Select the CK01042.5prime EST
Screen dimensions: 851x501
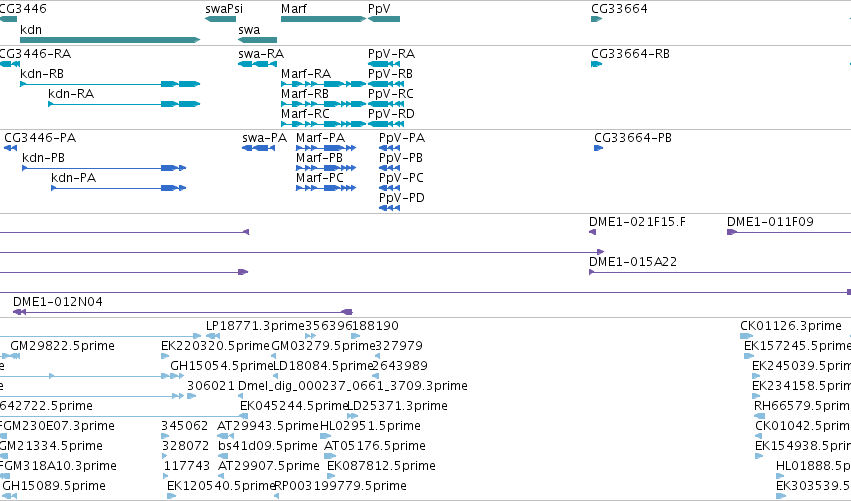[x=759, y=436]
